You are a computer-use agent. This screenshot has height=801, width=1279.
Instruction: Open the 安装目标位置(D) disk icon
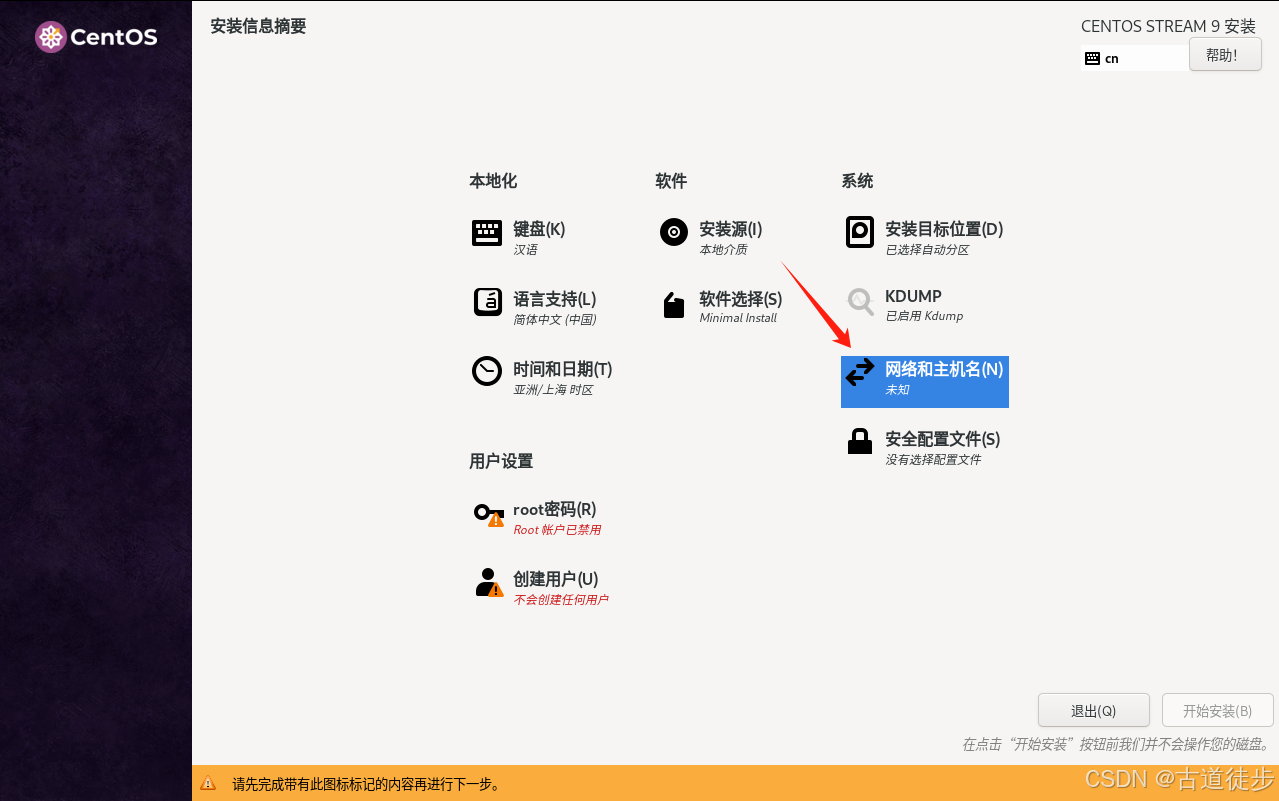point(860,232)
